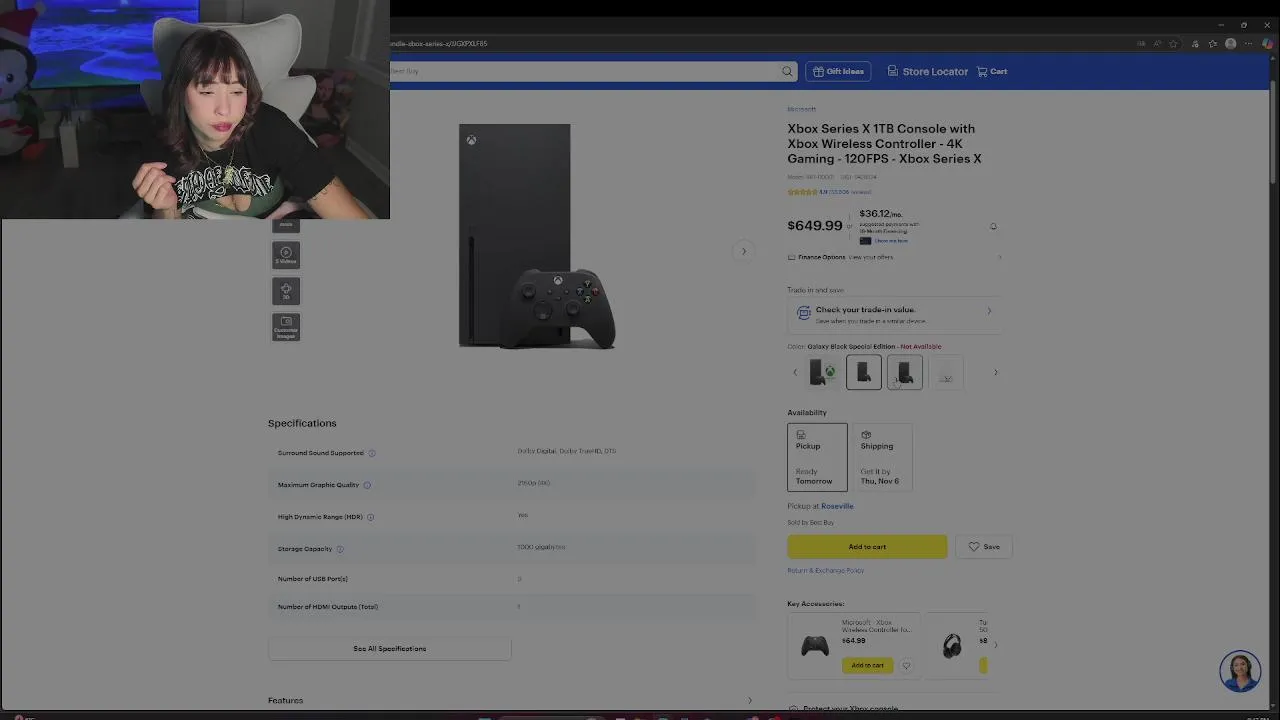The height and width of the screenshot is (720, 1280).
Task: Open the star rating reviews link
Action: (x=829, y=192)
